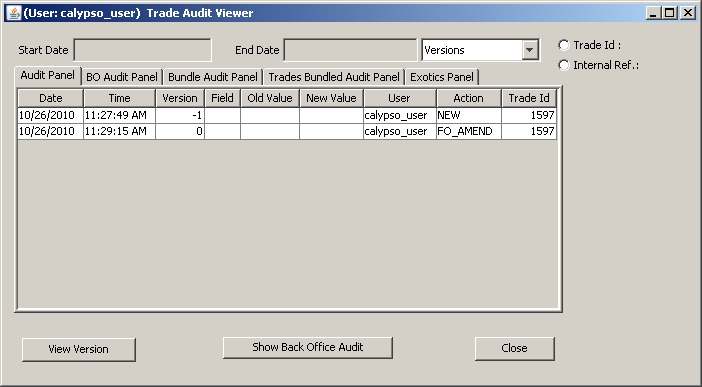
Task: Sort by the Time column header
Action: coord(120,98)
